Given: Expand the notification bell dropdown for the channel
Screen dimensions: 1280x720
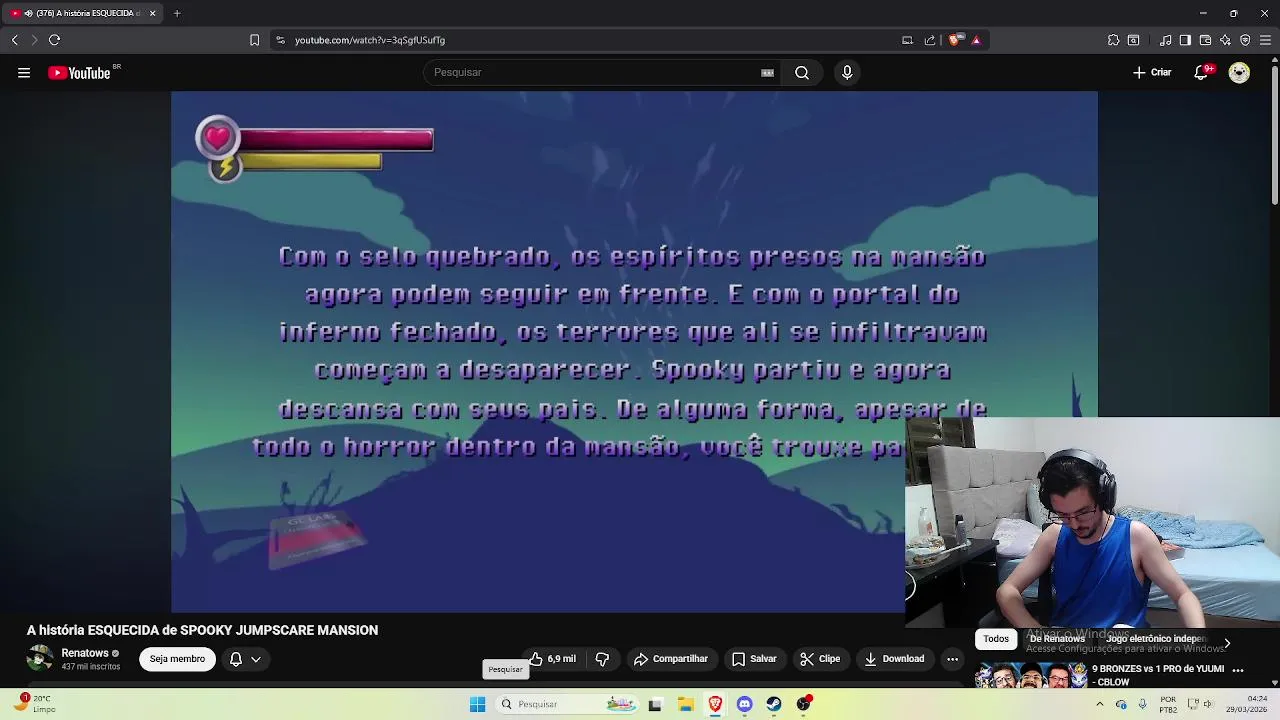Looking at the screenshot, I should pyautogui.click(x=245, y=659).
